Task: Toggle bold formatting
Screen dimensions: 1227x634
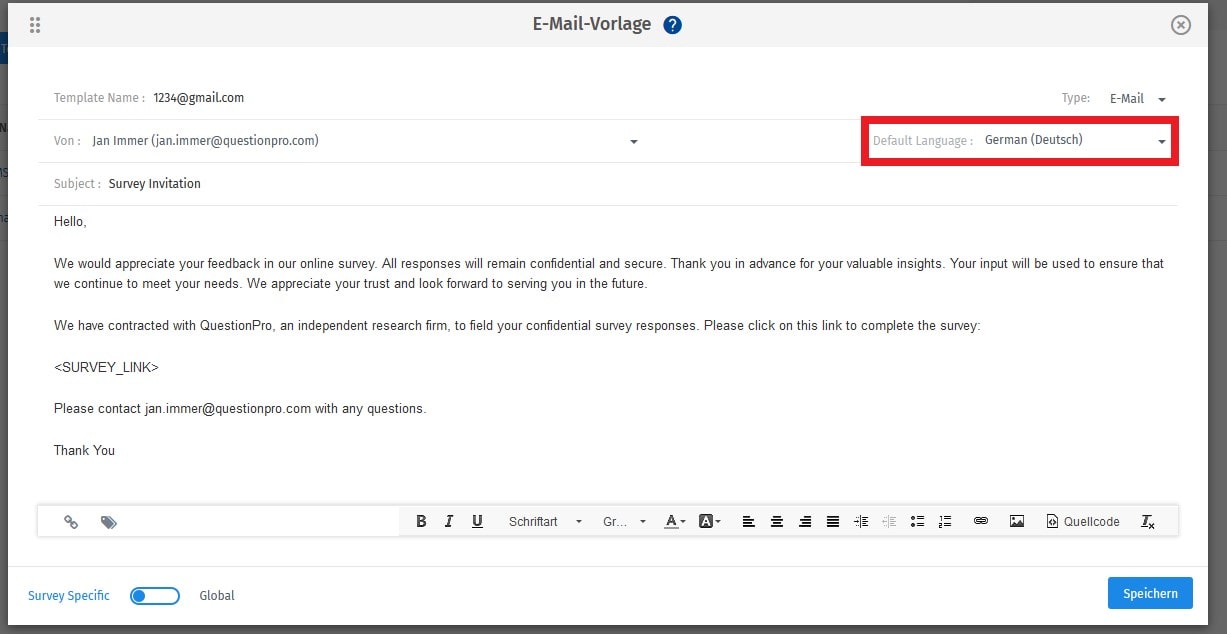Action: point(420,520)
